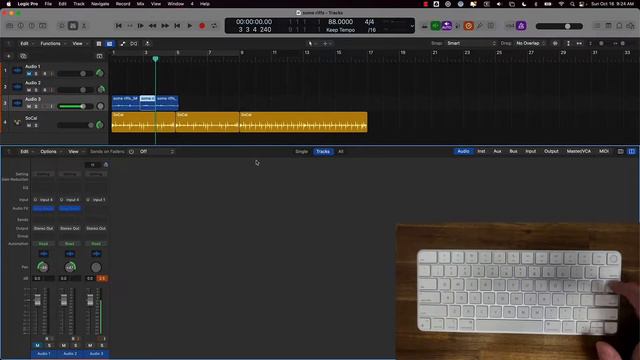Adjust the master volume slider
640x360 pixels.
pyautogui.click(x=559, y=26)
